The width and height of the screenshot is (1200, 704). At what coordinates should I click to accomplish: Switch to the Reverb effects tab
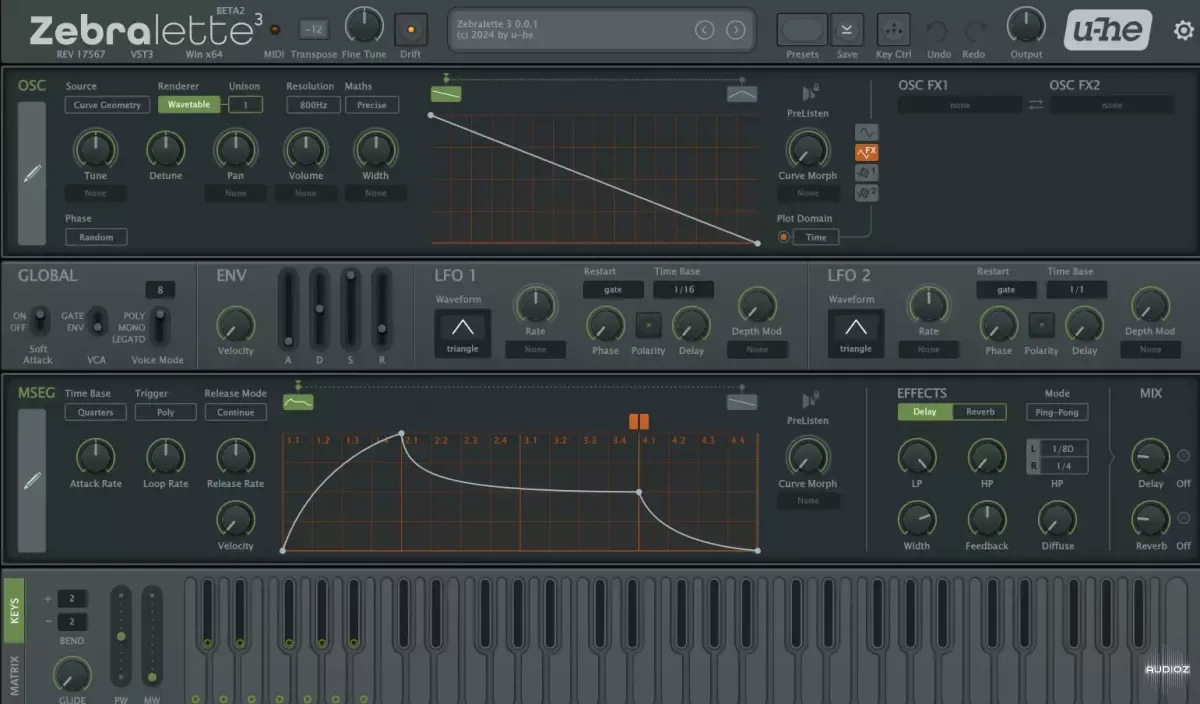[980, 412]
